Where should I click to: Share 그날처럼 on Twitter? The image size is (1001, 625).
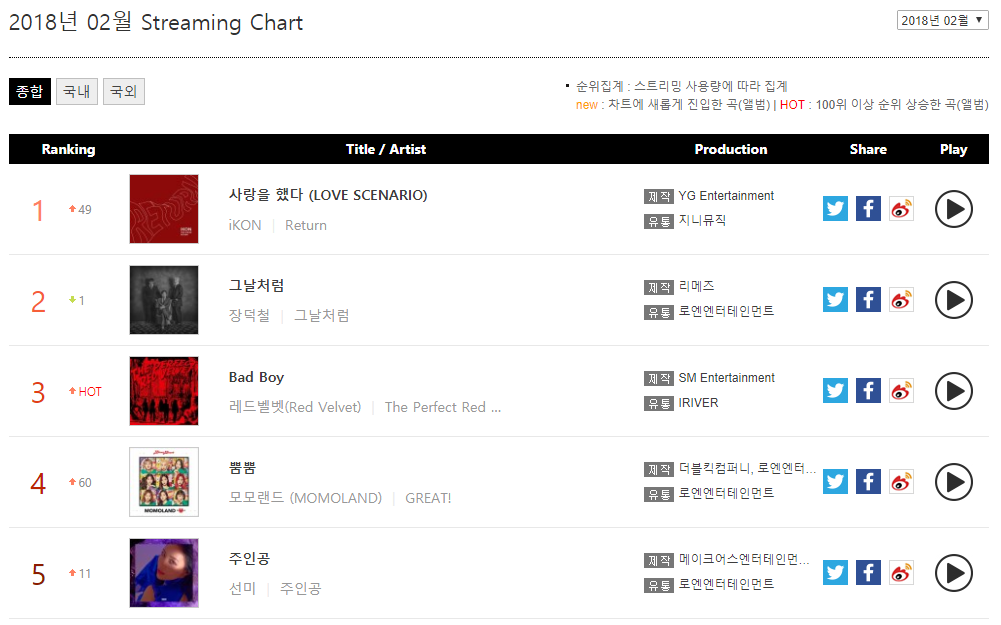835,300
